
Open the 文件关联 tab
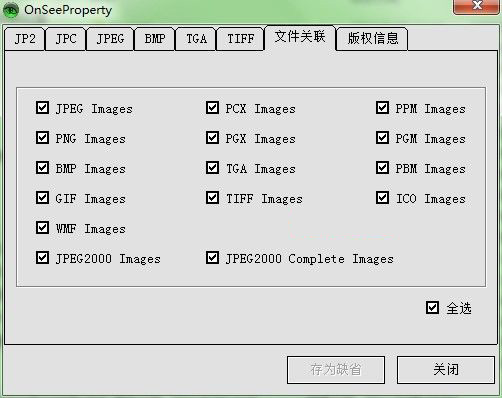[300, 37]
